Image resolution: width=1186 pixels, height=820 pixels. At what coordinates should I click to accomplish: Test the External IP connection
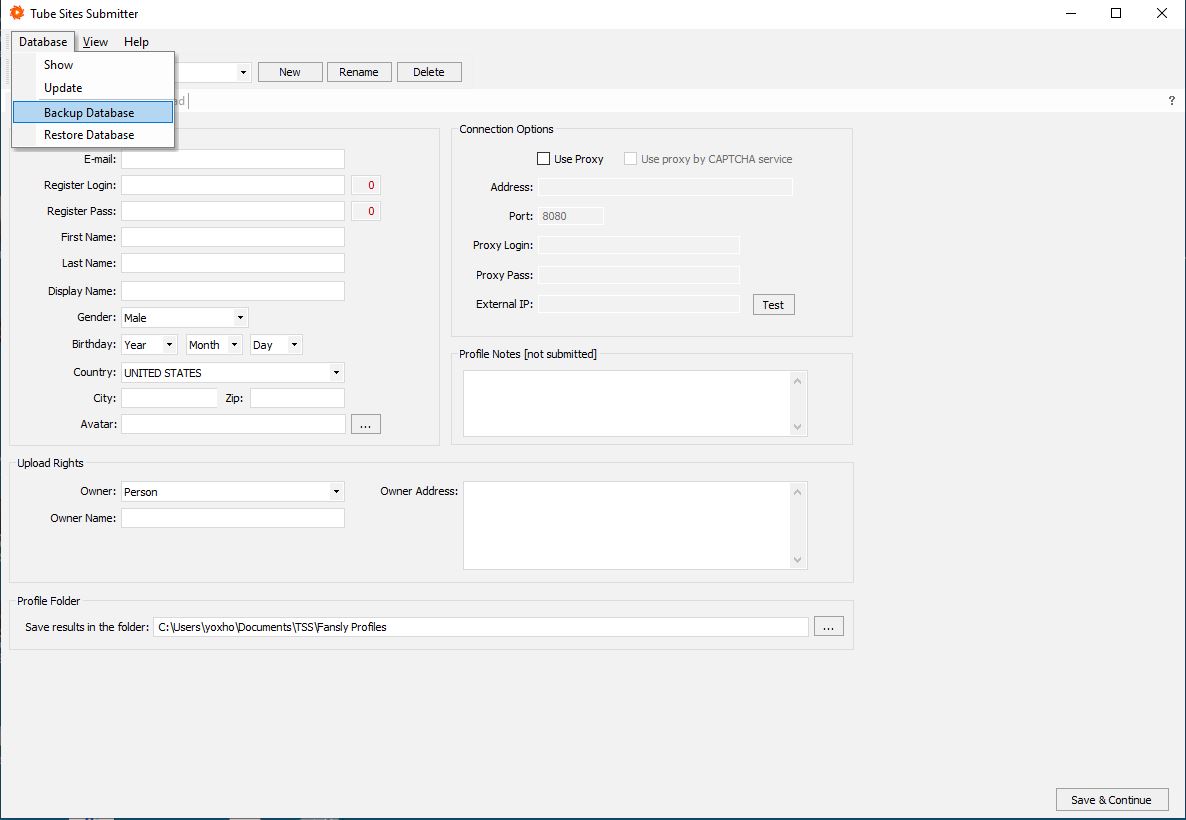[773, 304]
